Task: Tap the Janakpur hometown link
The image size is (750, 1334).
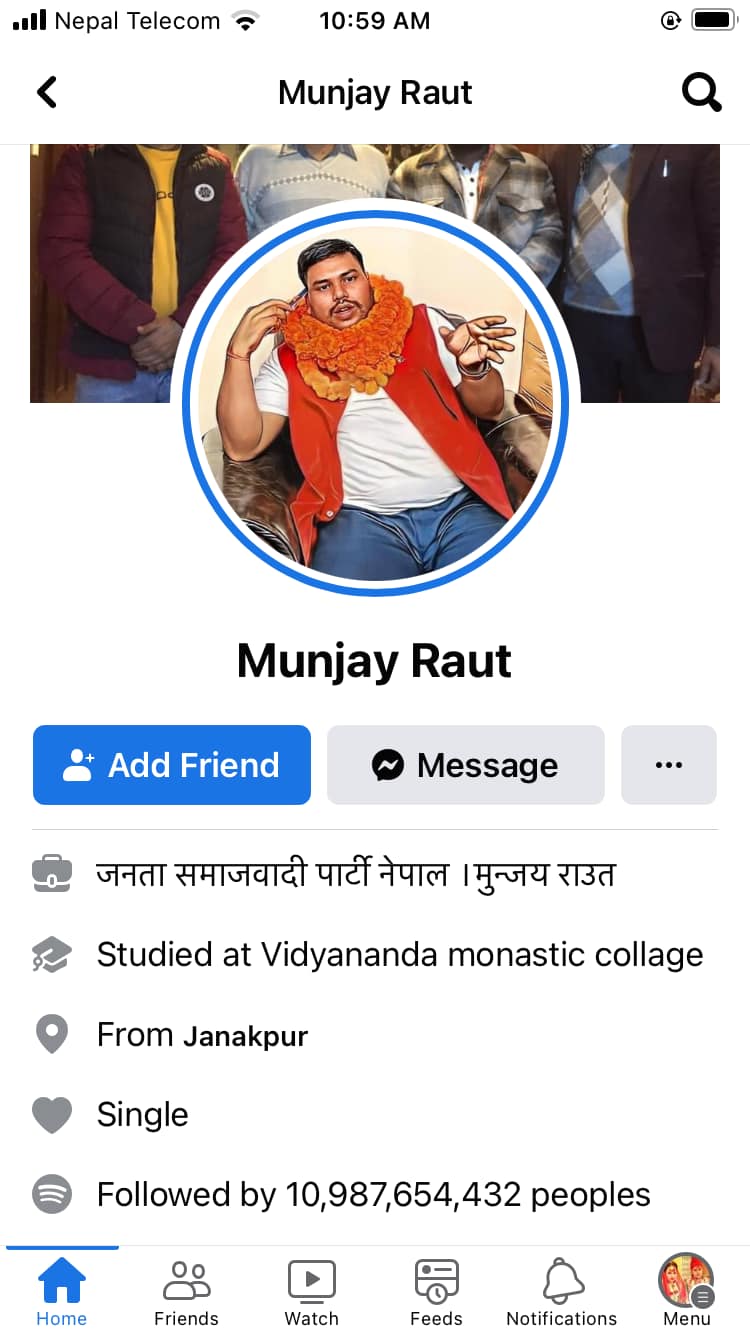Action: pyautogui.click(x=245, y=1036)
